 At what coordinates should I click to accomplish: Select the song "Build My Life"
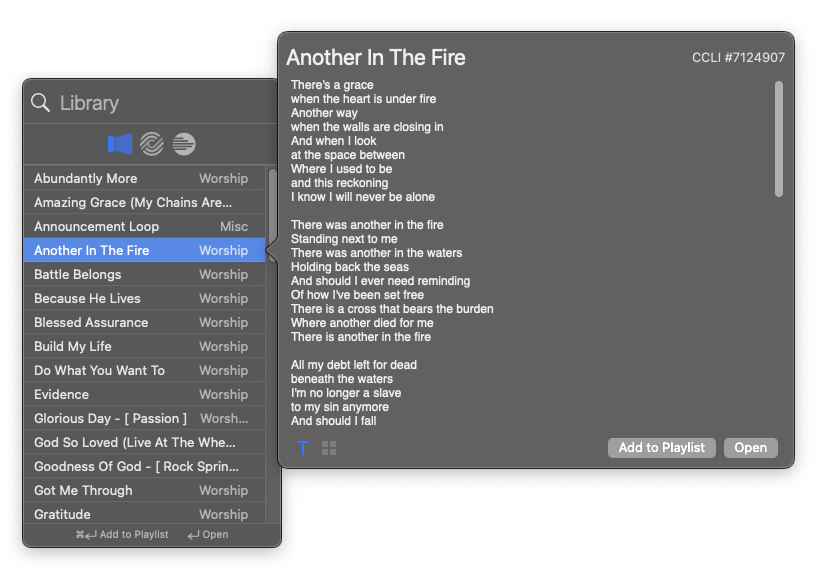pos(144,346)
